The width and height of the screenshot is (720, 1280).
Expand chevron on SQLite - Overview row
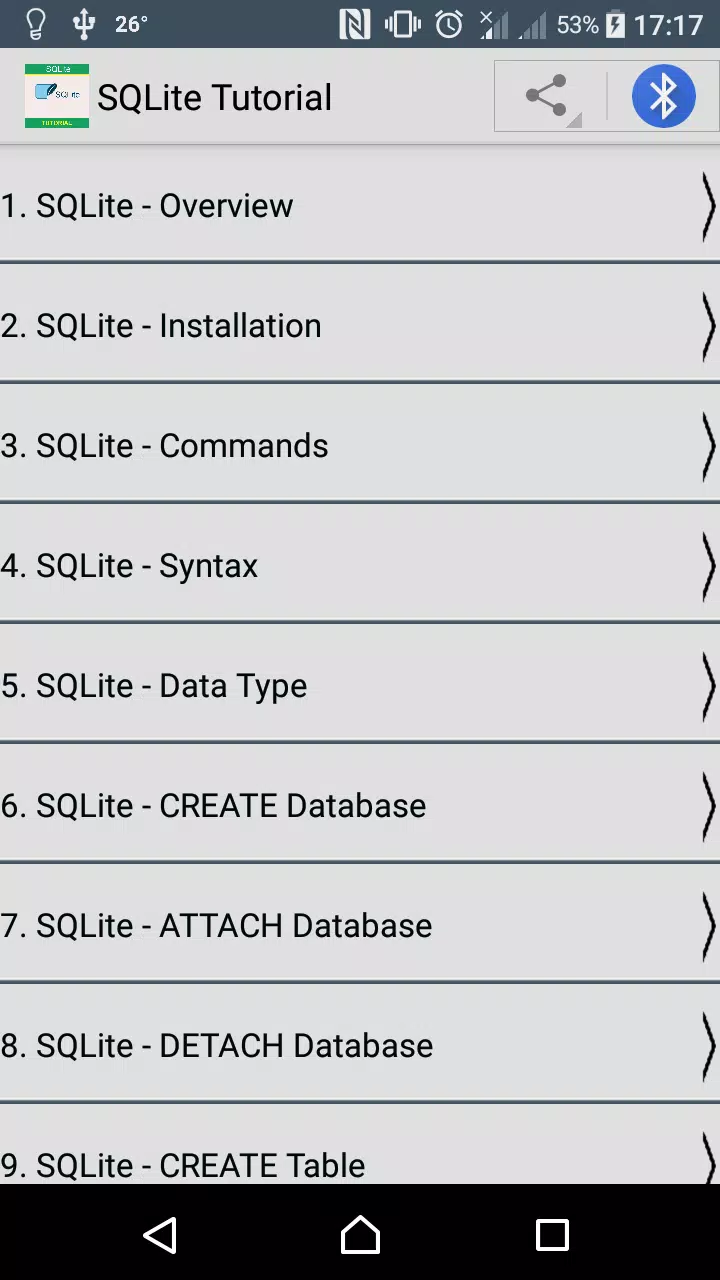(708, 206)
